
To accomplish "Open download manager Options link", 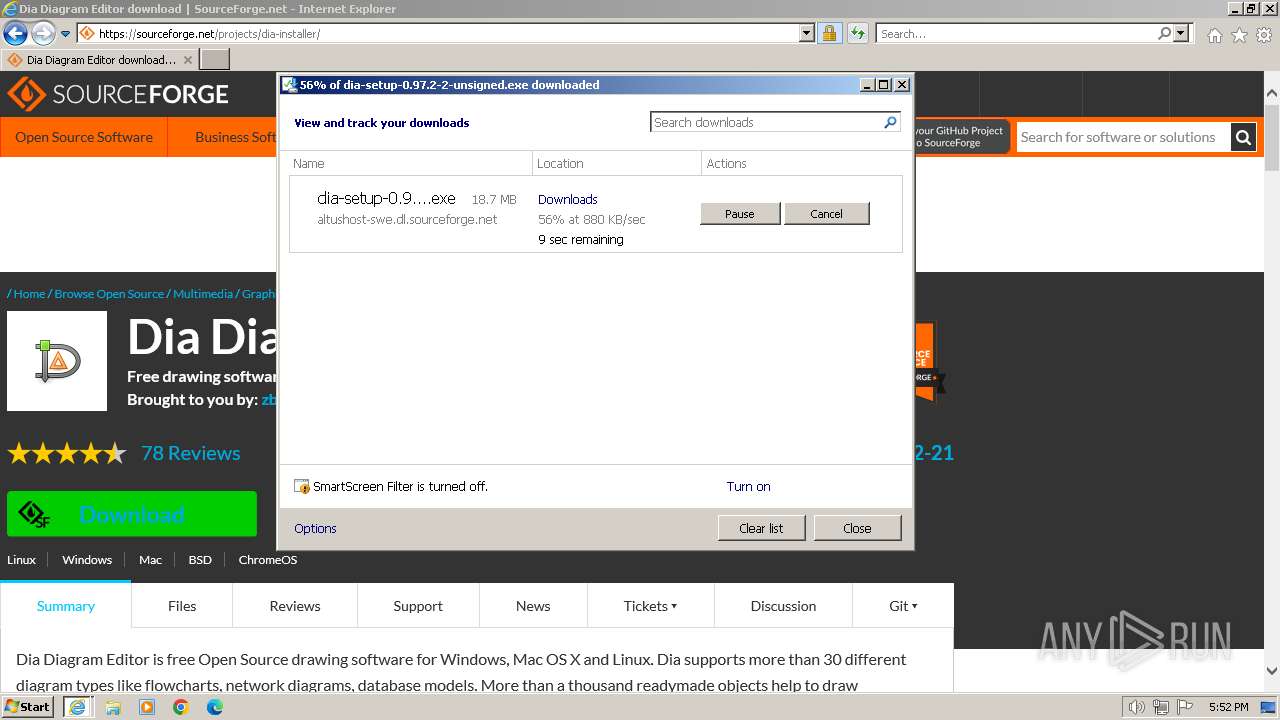I will pyautogui.click(x=315, y=528).
